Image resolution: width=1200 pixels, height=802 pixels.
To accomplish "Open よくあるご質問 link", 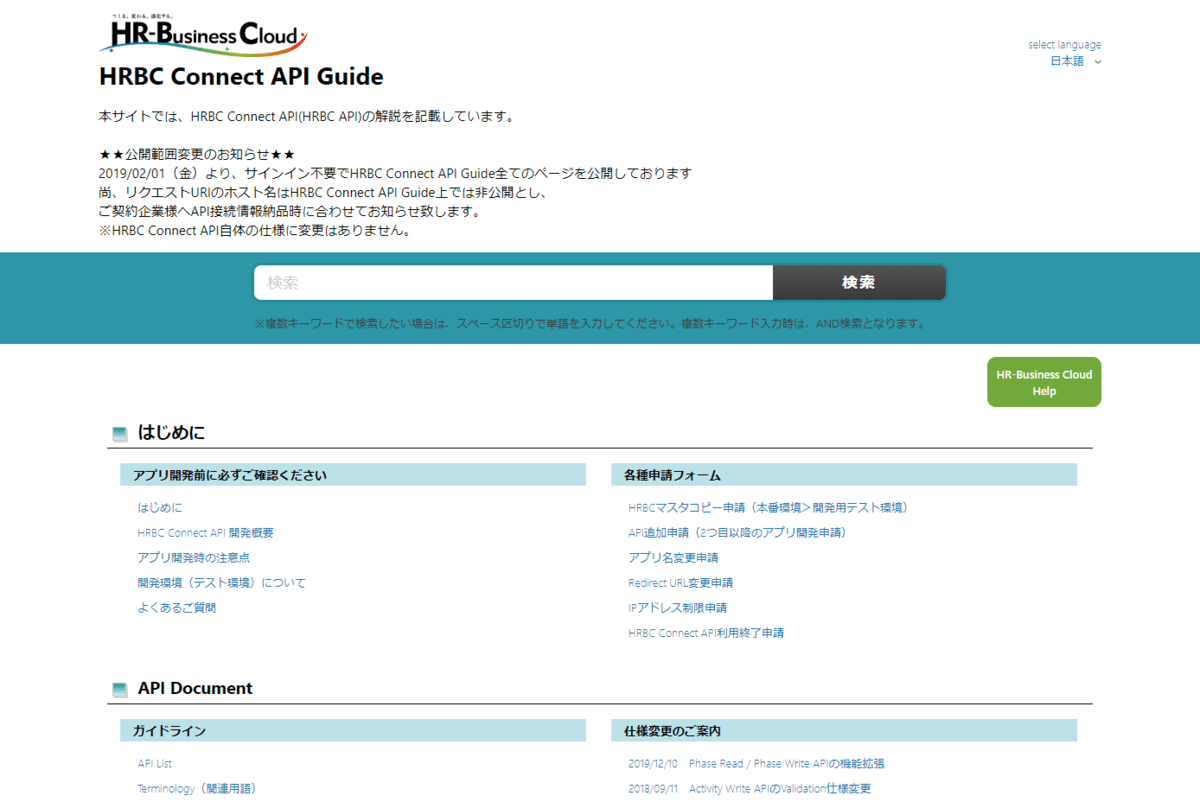I will (x=176, y=608).
